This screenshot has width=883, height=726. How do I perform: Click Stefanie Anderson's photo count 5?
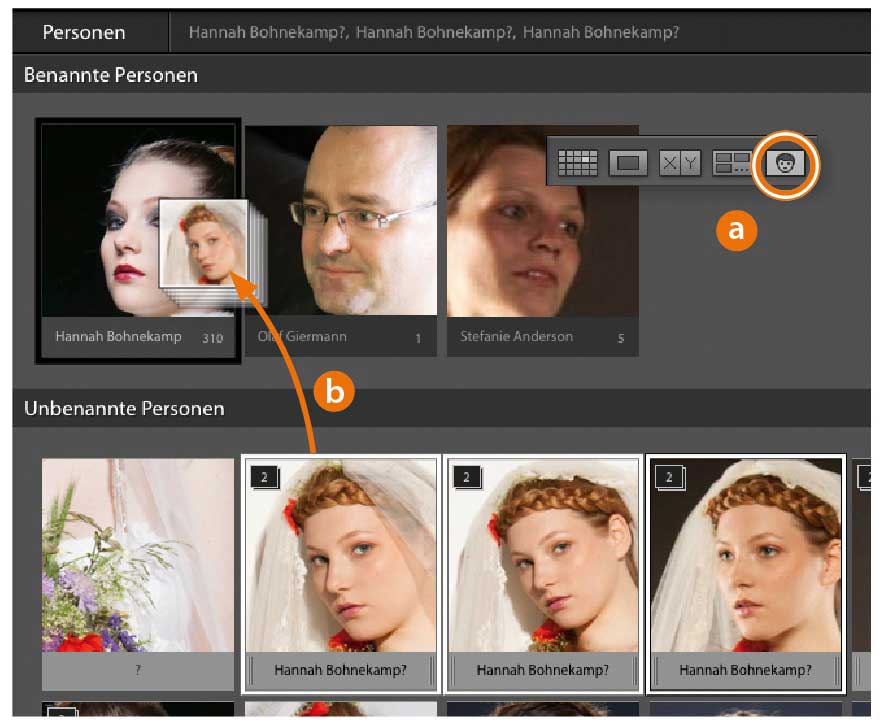(x=621, y=338)
